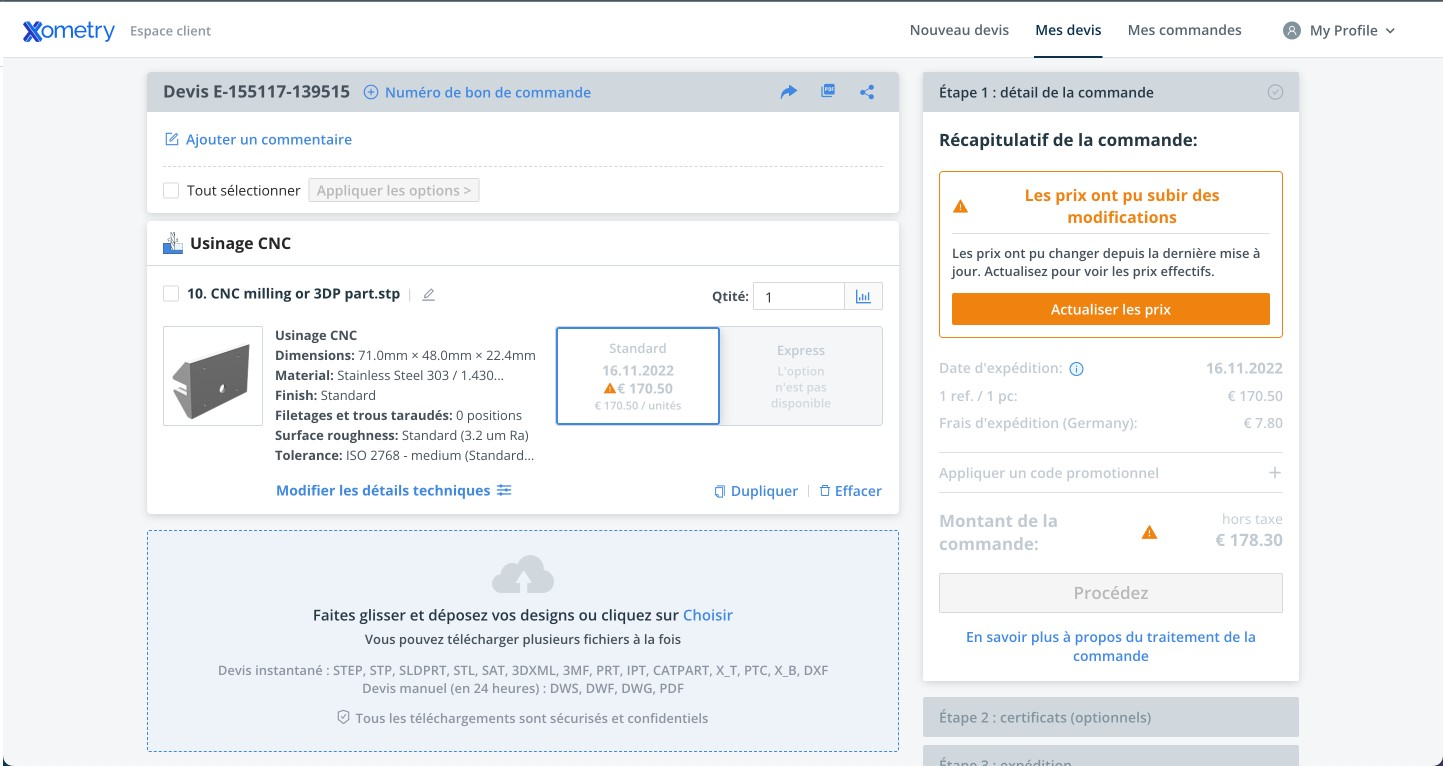1443x766 pixels.
Task: Click the forward/share arrow icon in quote header
Action: [789, 92]
